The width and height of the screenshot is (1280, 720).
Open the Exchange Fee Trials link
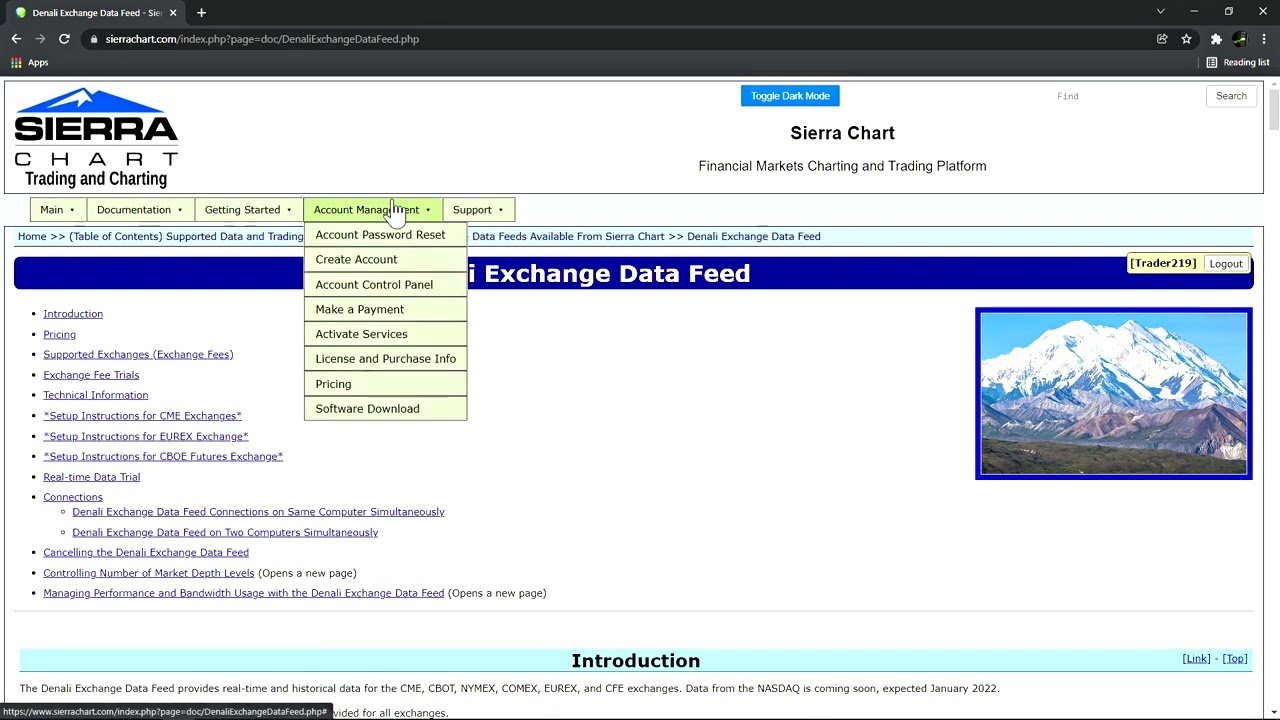click(x=91, y=375)
